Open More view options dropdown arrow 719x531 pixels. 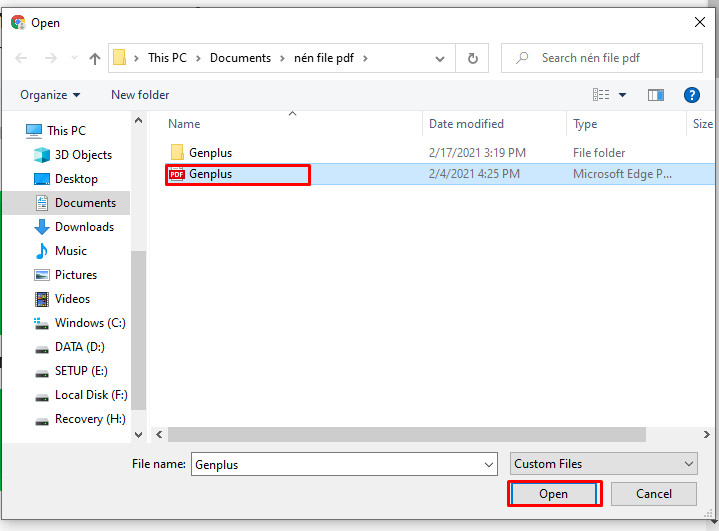coord(622,95)
